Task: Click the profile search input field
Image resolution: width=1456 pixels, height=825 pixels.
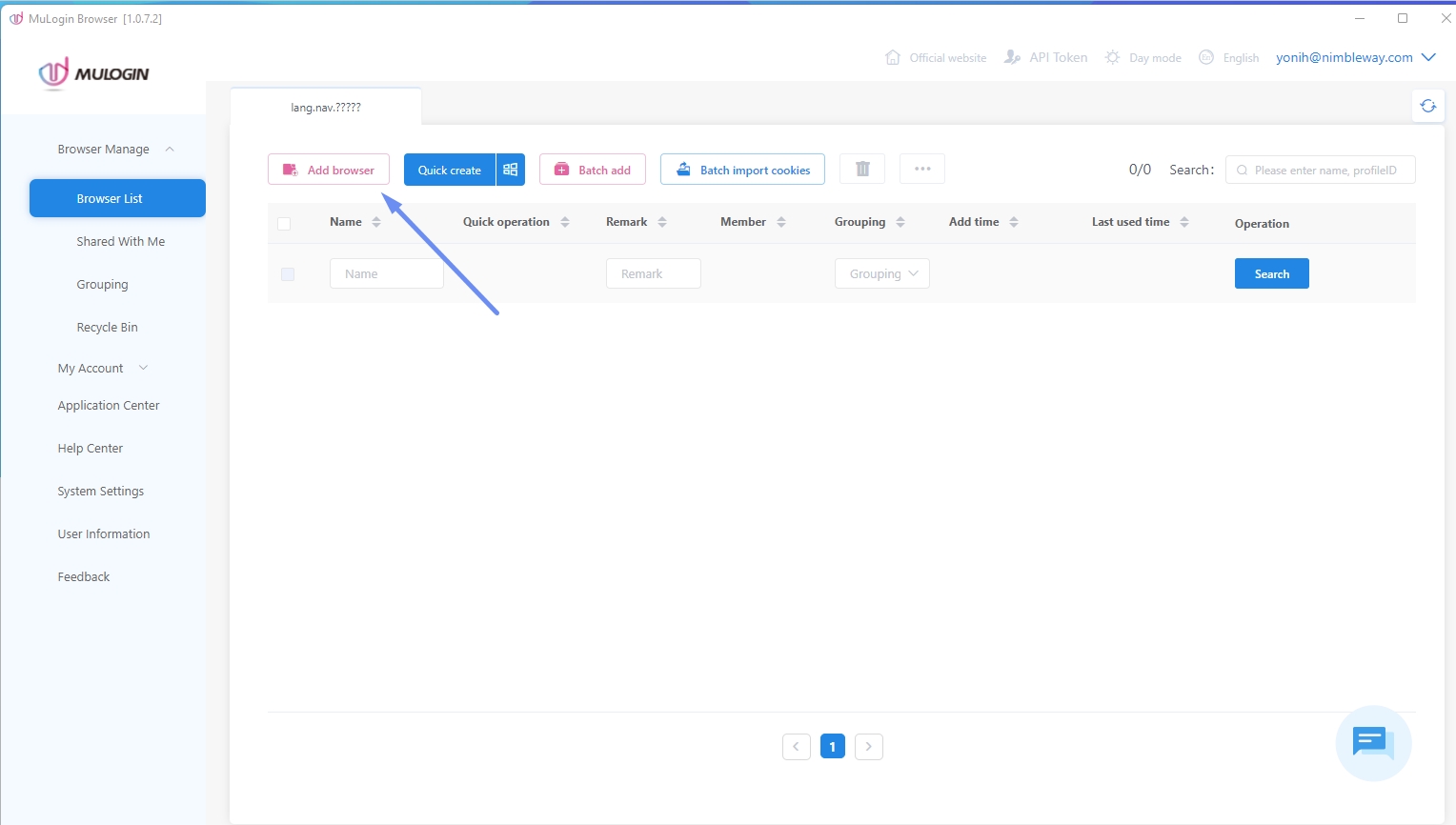Action: click(1326, 170)
